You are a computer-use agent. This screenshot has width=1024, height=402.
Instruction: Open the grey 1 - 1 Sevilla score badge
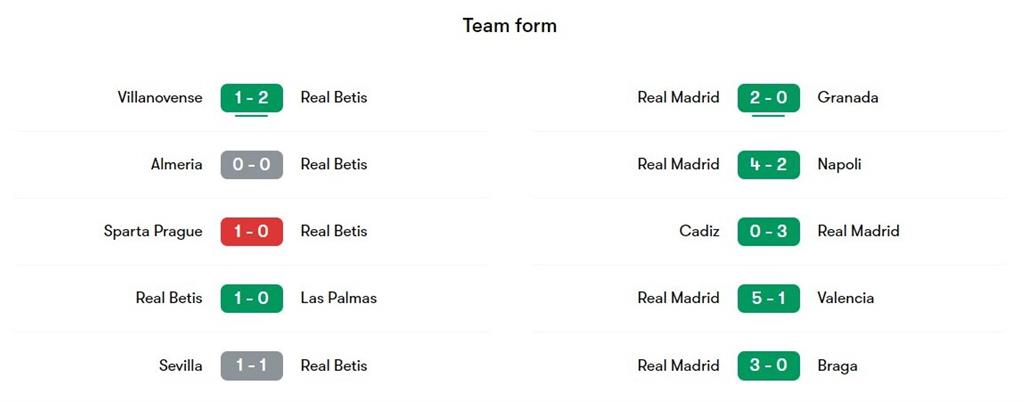point(251,366)
